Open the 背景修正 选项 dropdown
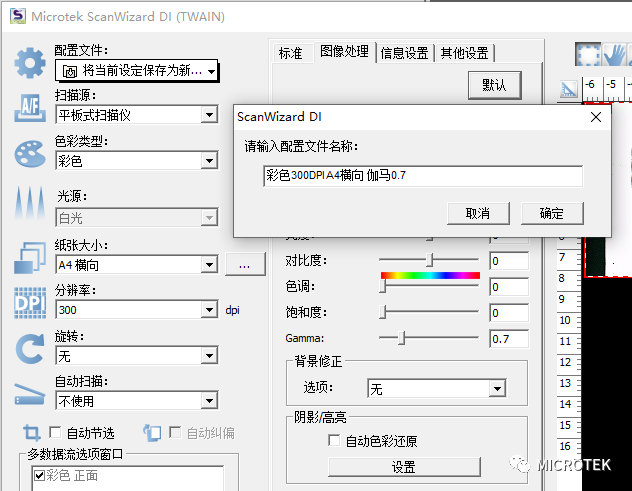The width and height of the screenshot is (632, 491). [521, 388]
